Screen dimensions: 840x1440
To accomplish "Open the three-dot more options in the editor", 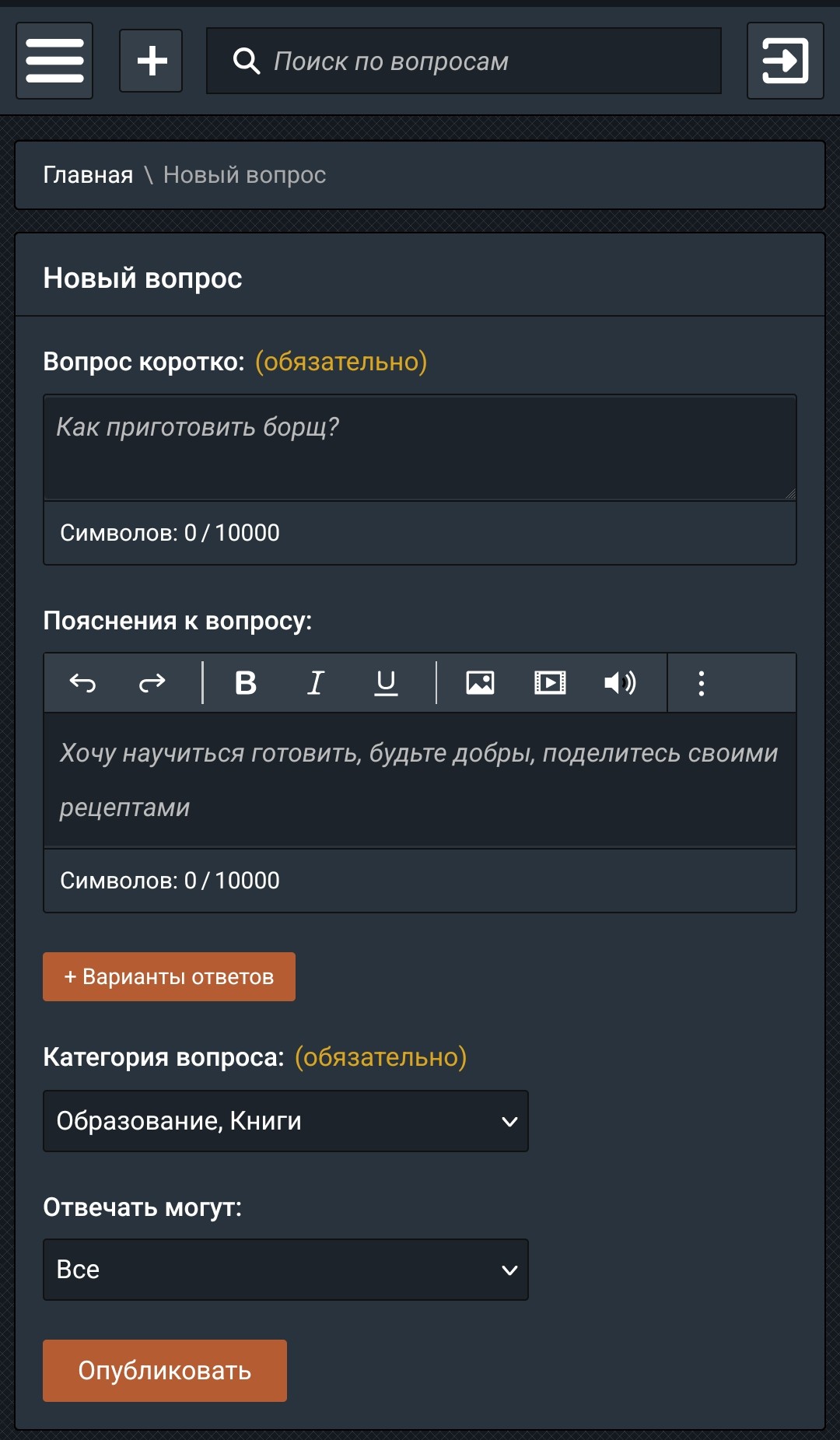I will click(x=702, y=682).
